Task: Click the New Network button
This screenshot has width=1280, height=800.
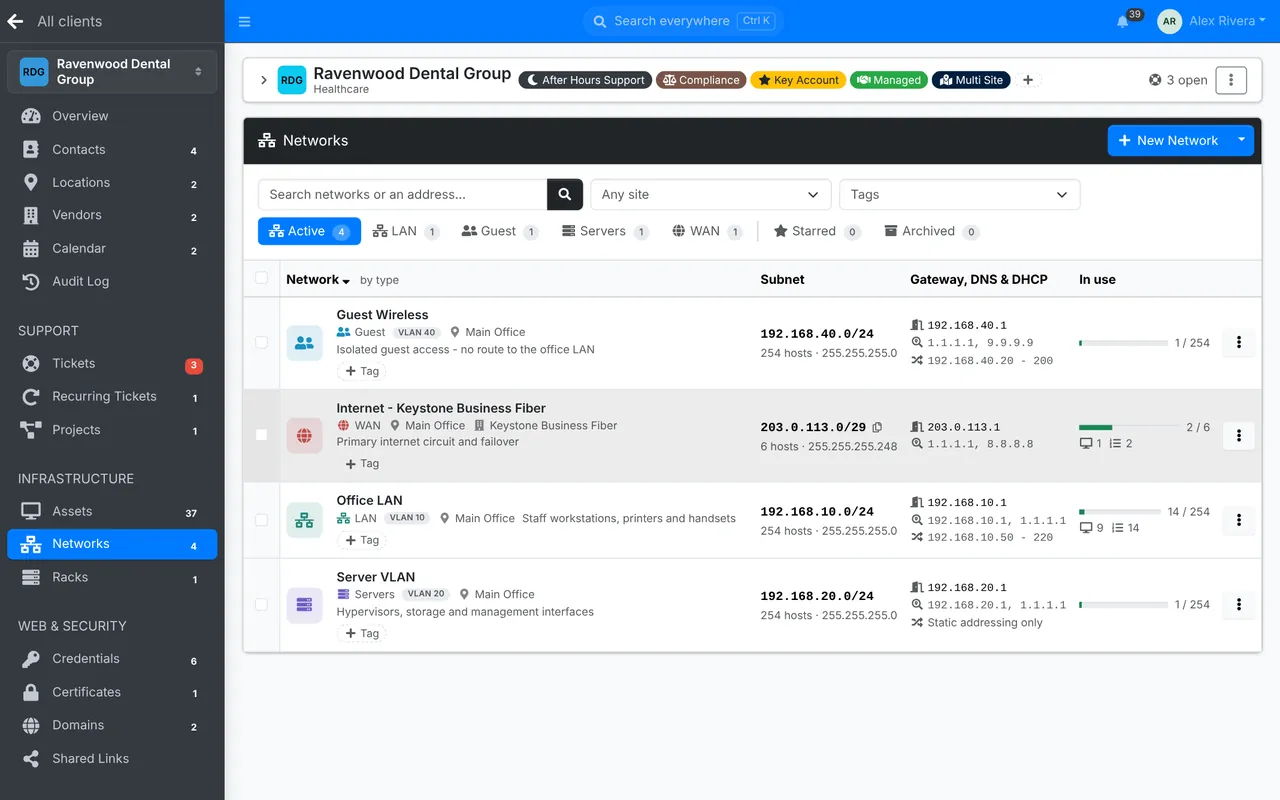Action: 1169,140
